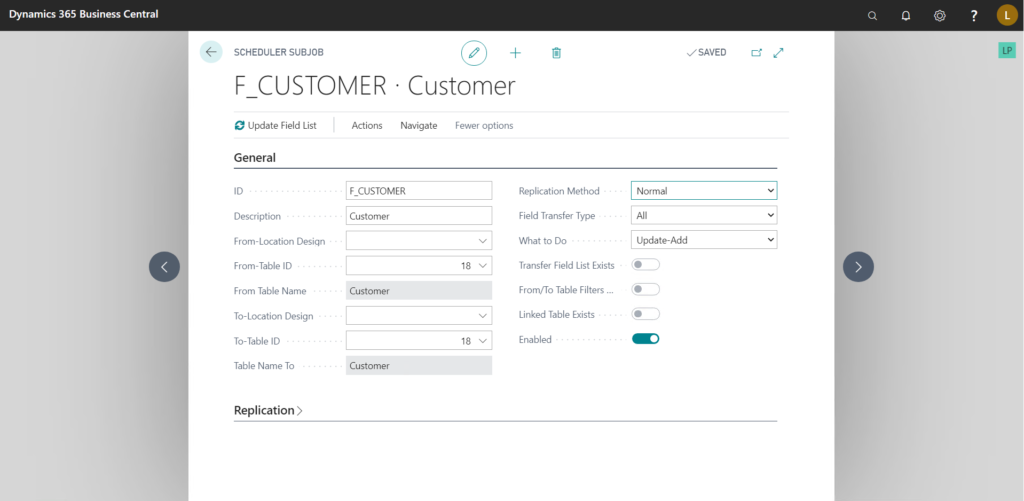This screenshot has height=501, width=1024.
Task: Click into the ID field
Action: coord(419,191)
